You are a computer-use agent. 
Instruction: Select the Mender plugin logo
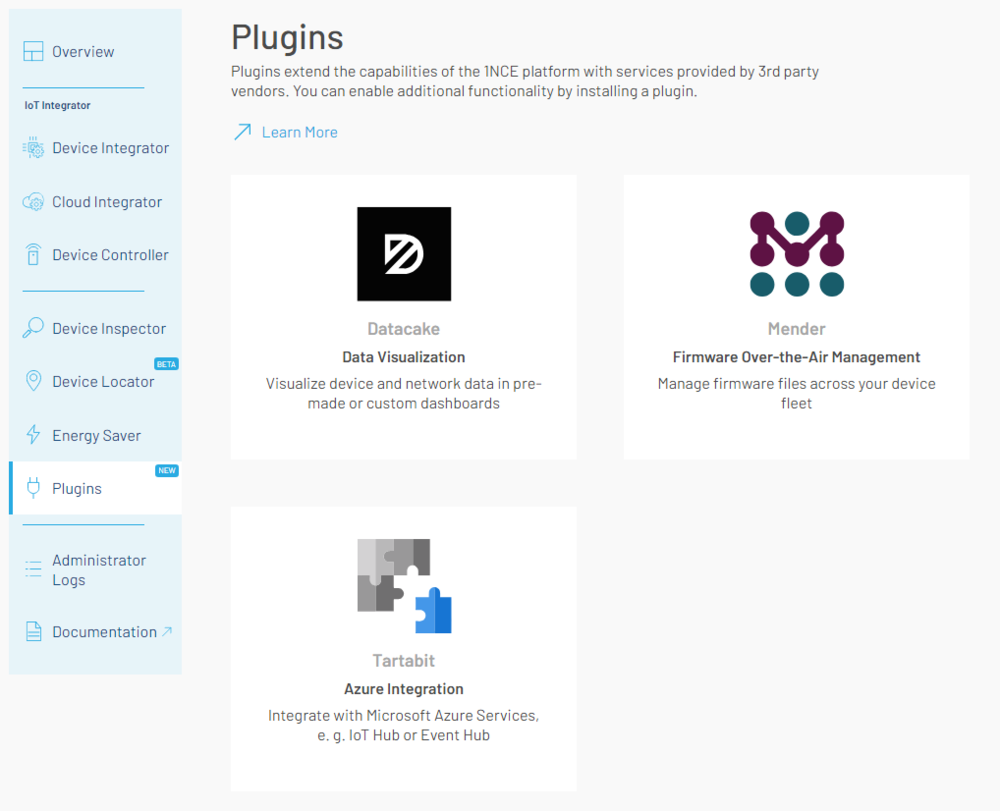[797, 254]
